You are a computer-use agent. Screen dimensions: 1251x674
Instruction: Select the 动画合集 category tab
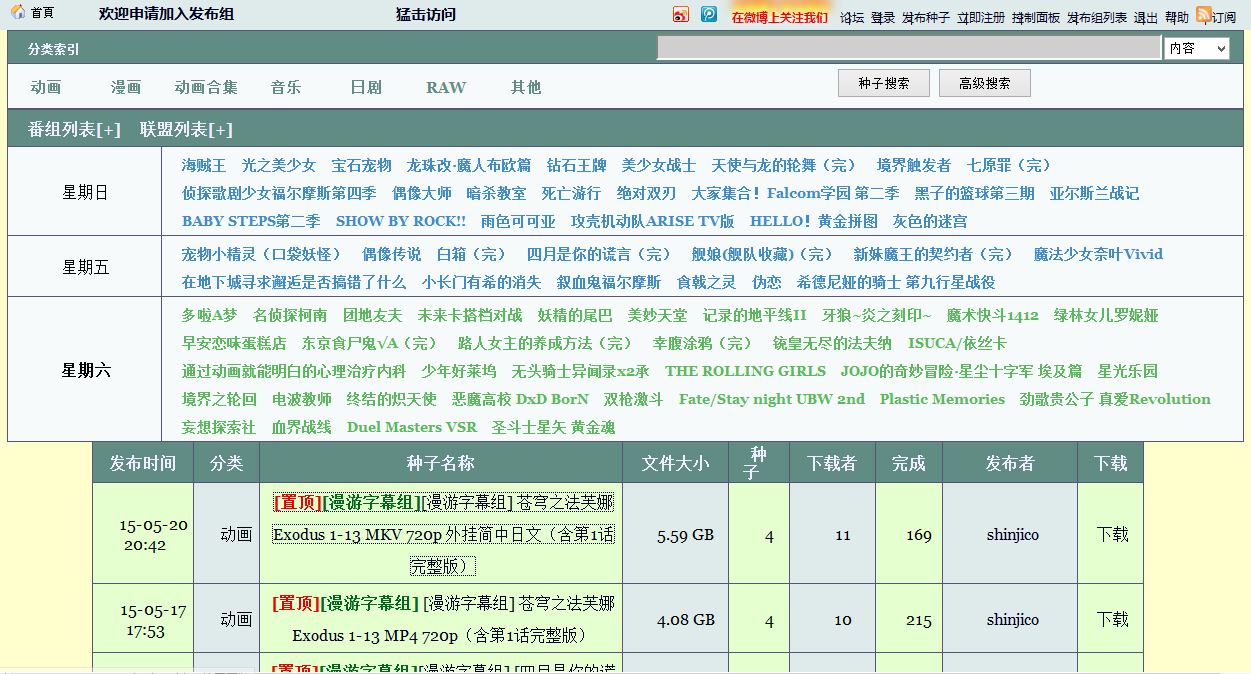tap(206, 87)
